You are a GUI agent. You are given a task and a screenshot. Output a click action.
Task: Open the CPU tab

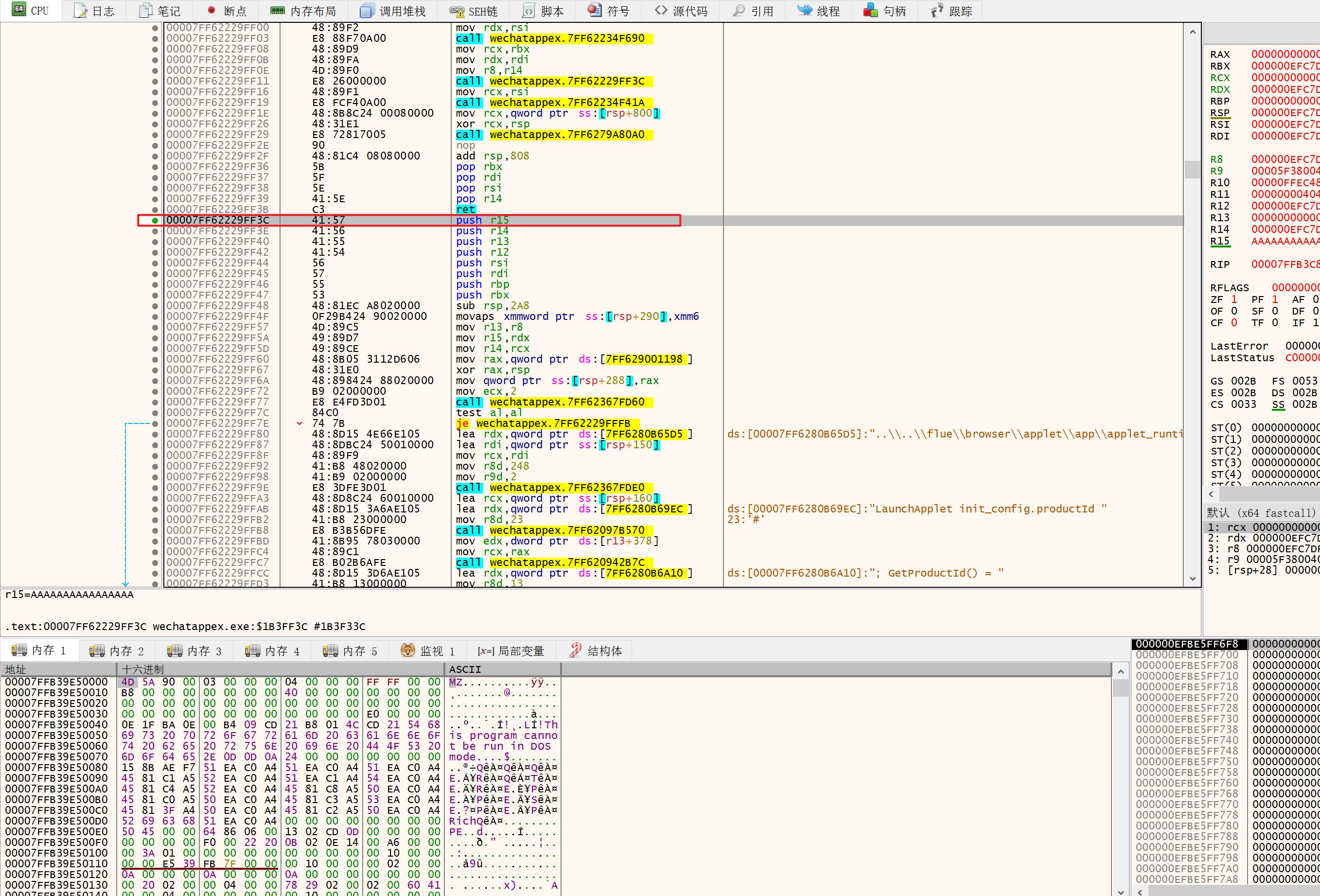pos(31,11)
